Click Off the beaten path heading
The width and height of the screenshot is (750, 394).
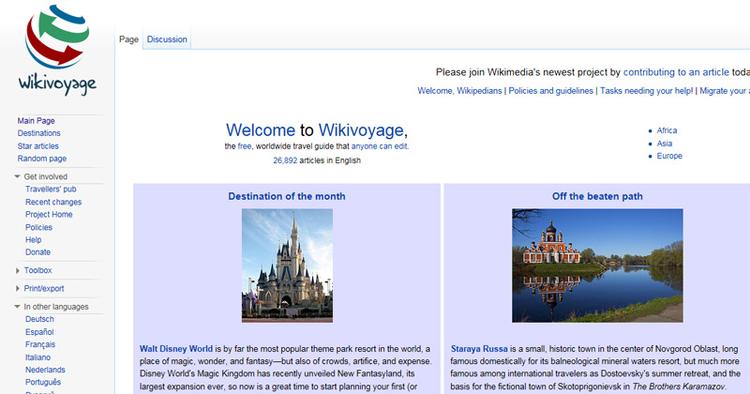(x=597, y=196)
